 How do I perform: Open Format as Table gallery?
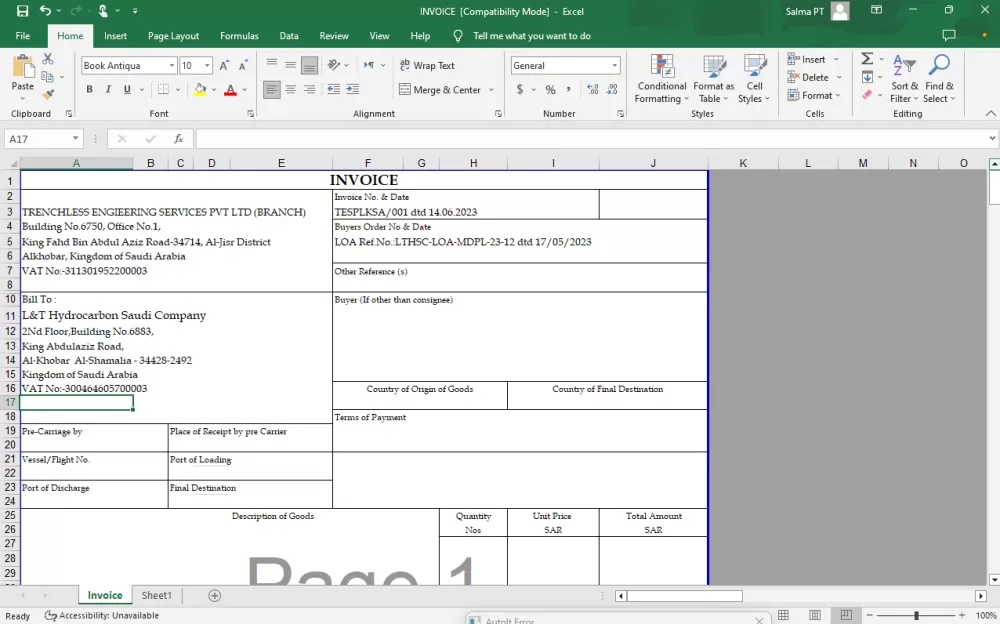pos(714,80)
